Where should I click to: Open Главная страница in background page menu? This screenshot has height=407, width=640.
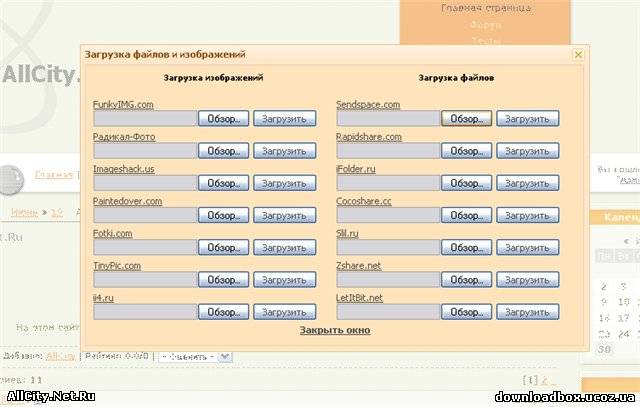pyautogui.click(x=486, y=8)
